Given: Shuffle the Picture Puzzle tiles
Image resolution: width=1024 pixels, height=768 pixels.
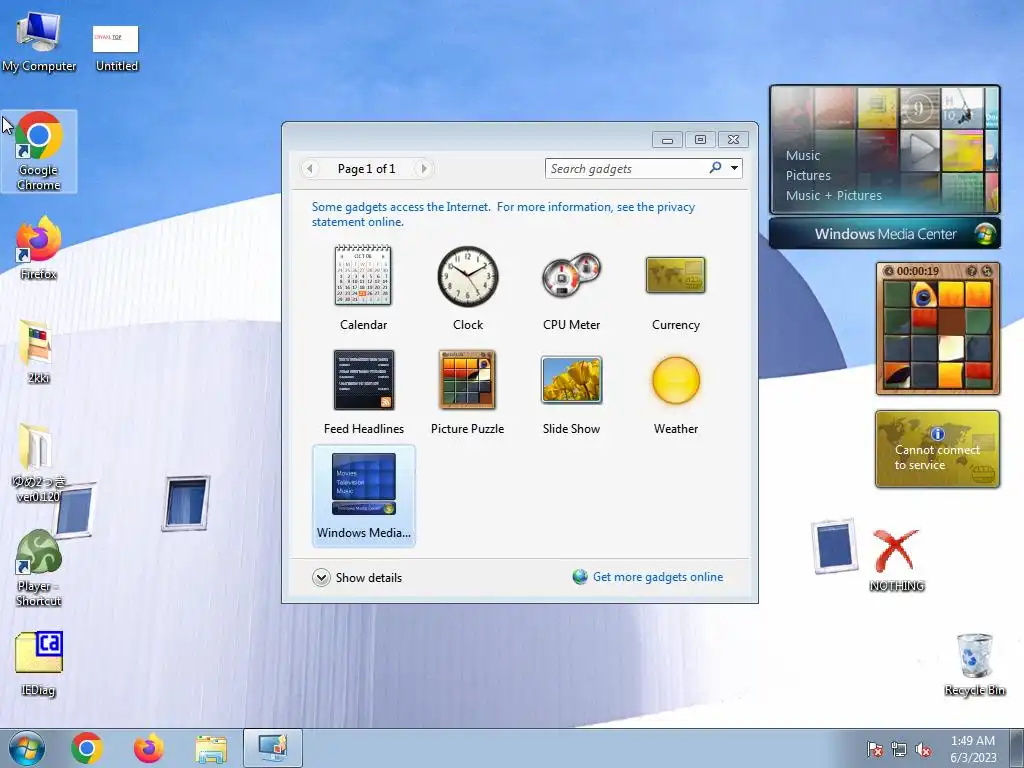Looking at the screenshot, I should 987,271.
